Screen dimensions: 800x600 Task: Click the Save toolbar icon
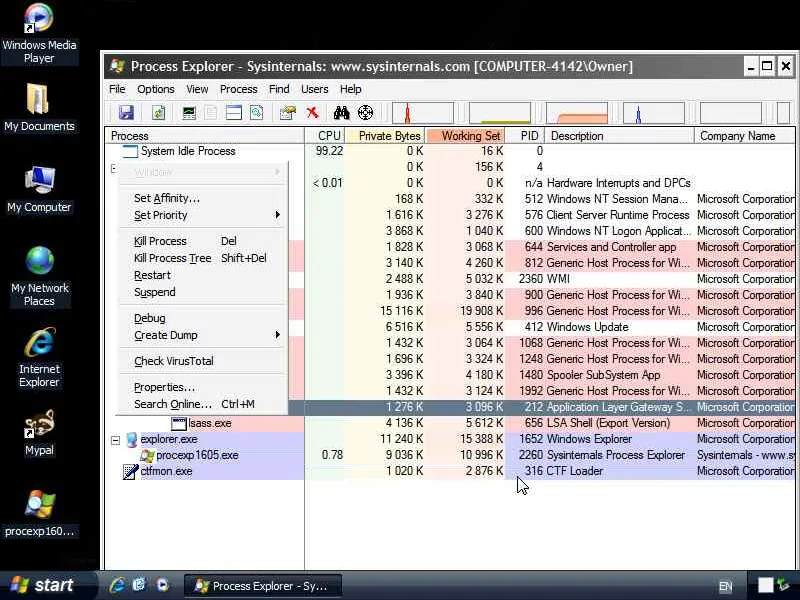(x=126, y=112)
